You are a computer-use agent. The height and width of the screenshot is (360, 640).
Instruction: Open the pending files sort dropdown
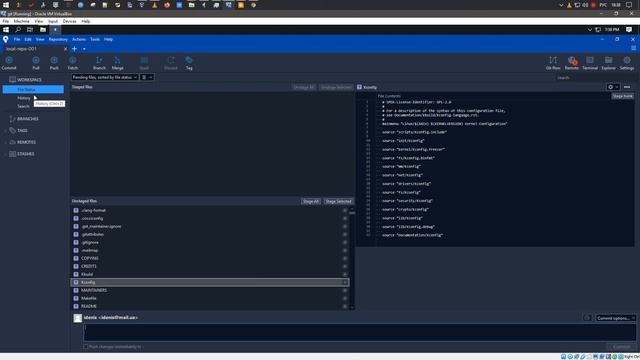(x=104, y=77)
